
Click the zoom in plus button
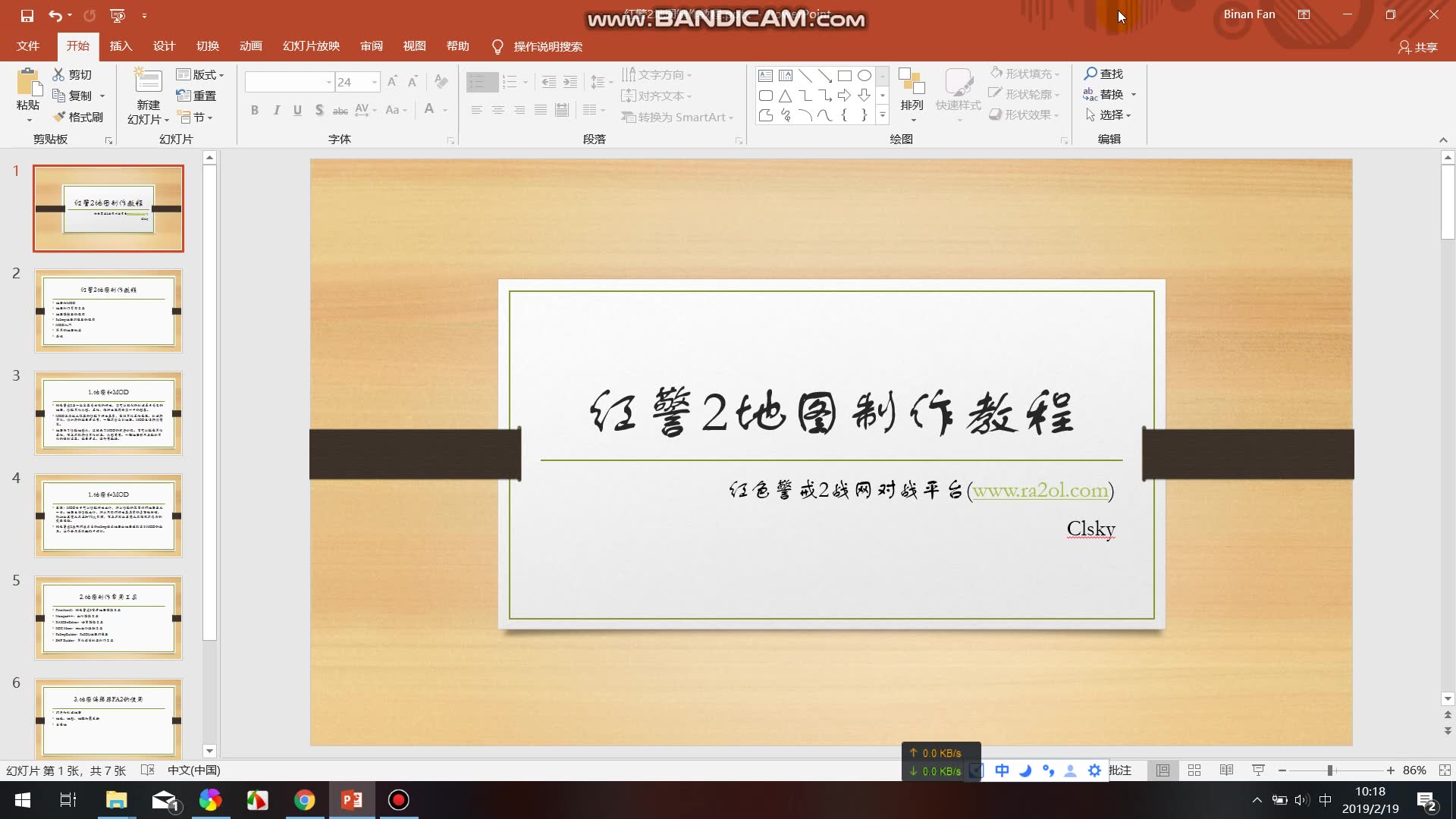[x=1390, y=770]
